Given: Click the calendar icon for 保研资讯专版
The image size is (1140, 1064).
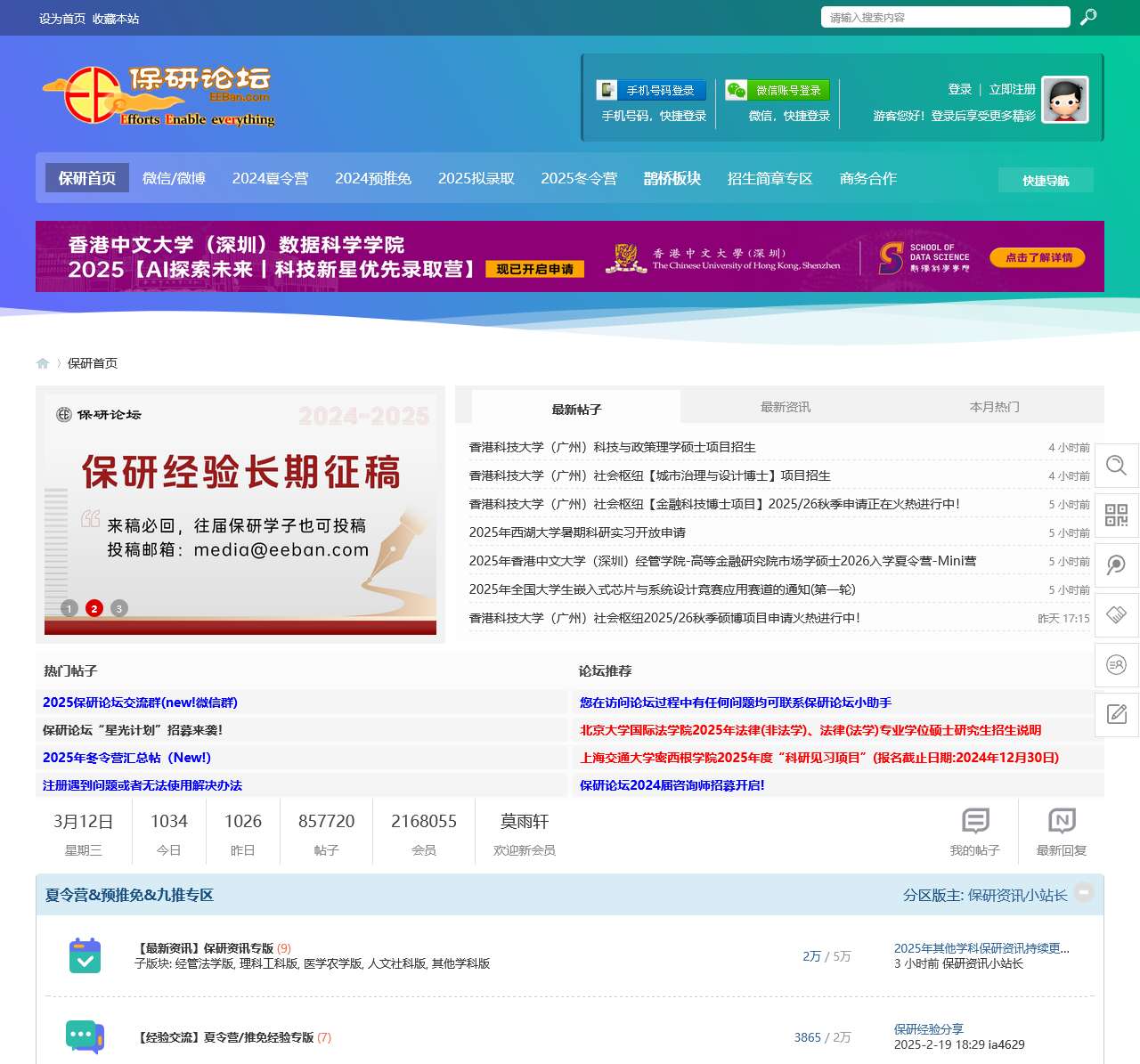Looking at the screenshot, I should click(x=85, y=955).
